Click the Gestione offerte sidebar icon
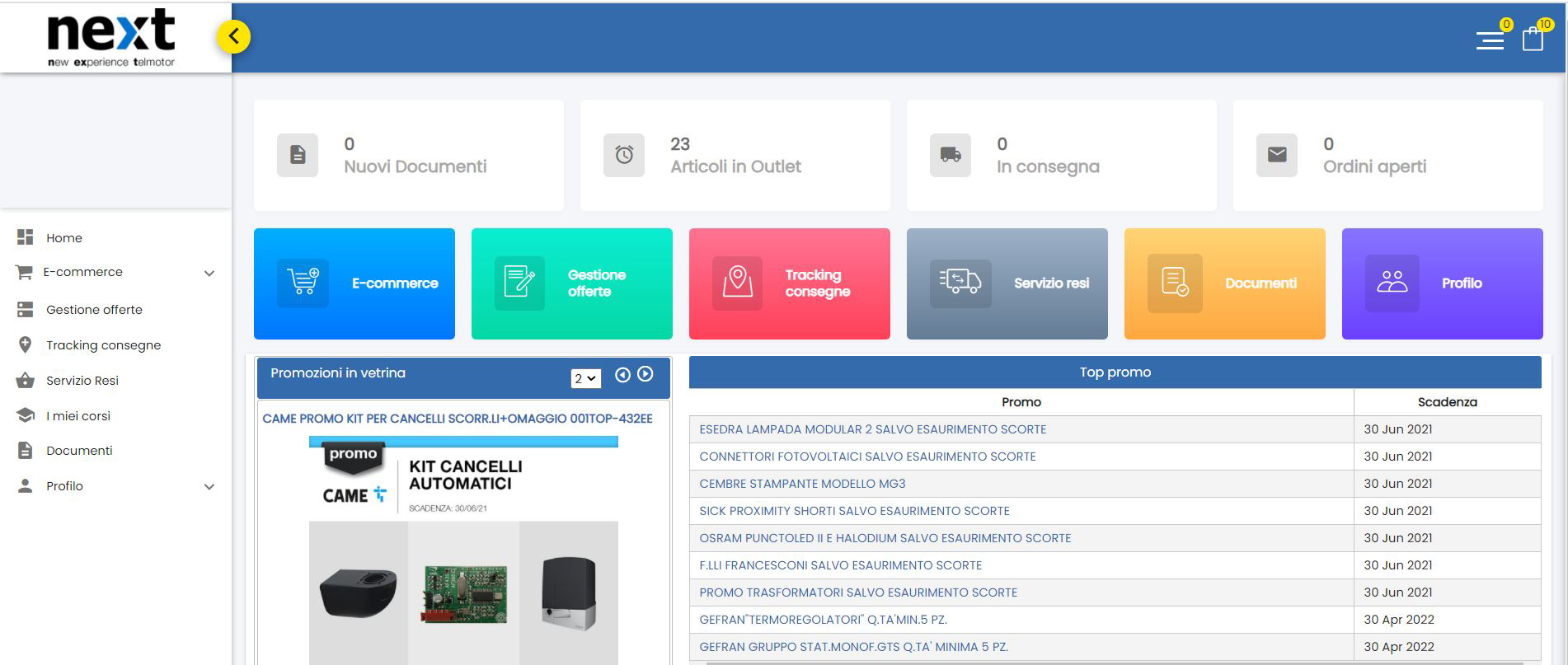 click(x=26, y=310)
